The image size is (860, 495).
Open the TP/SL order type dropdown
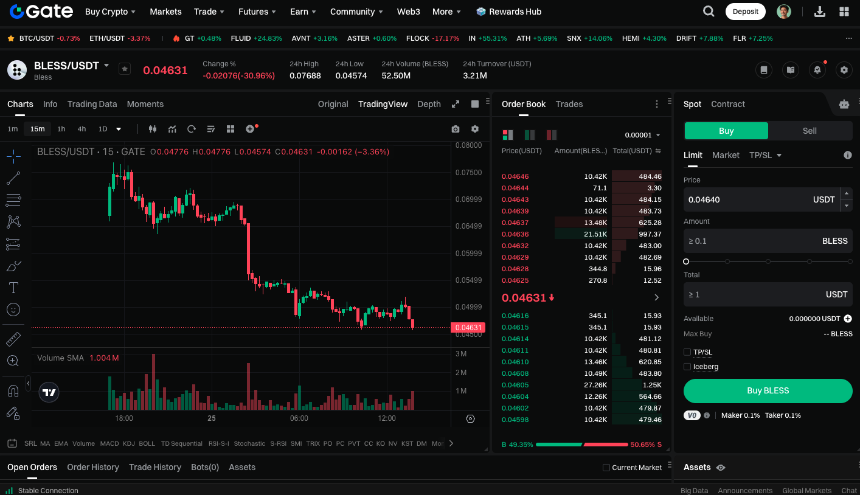(x=765, y=155)
